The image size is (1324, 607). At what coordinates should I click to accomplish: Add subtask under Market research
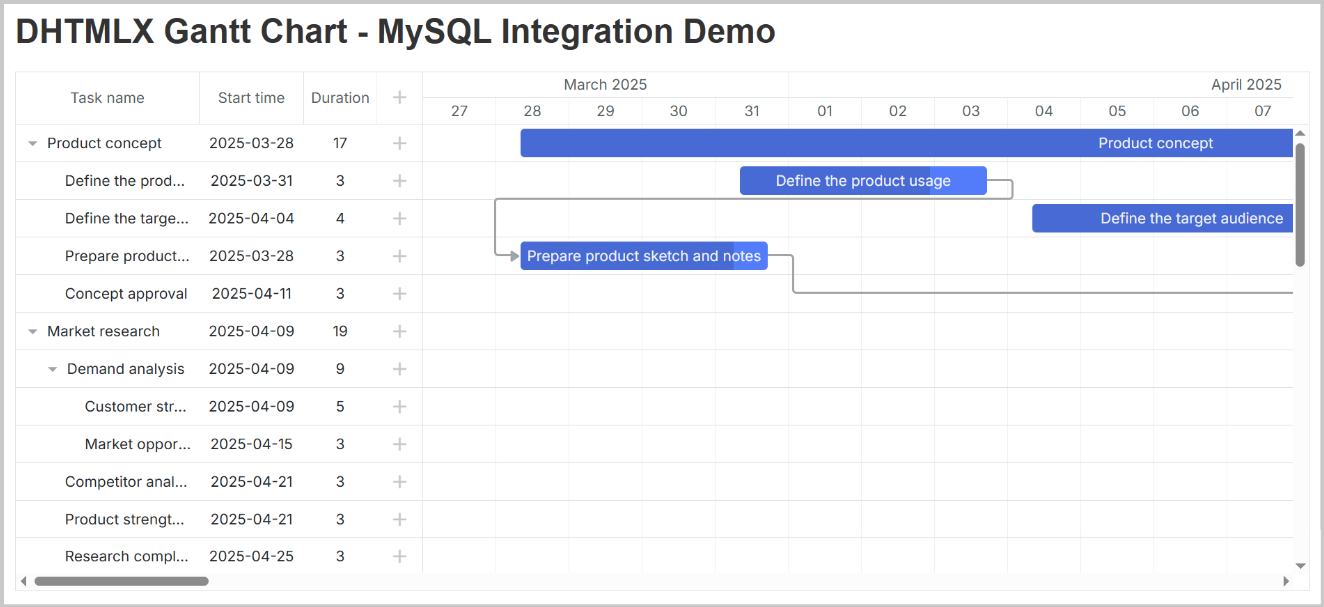tap(399, 331)
